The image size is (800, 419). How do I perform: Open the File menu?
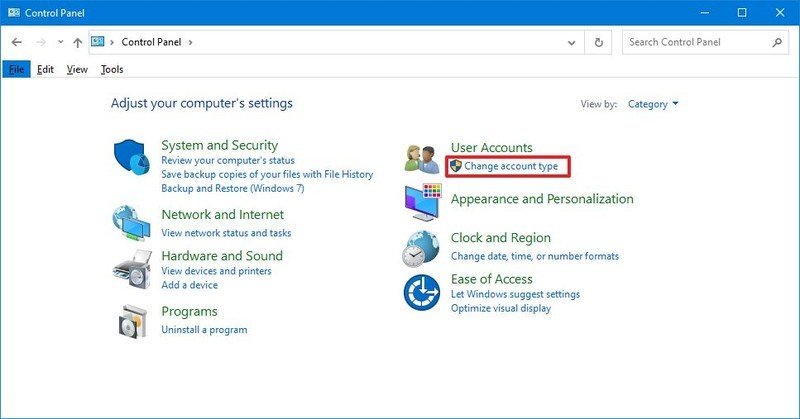[16, 69]
